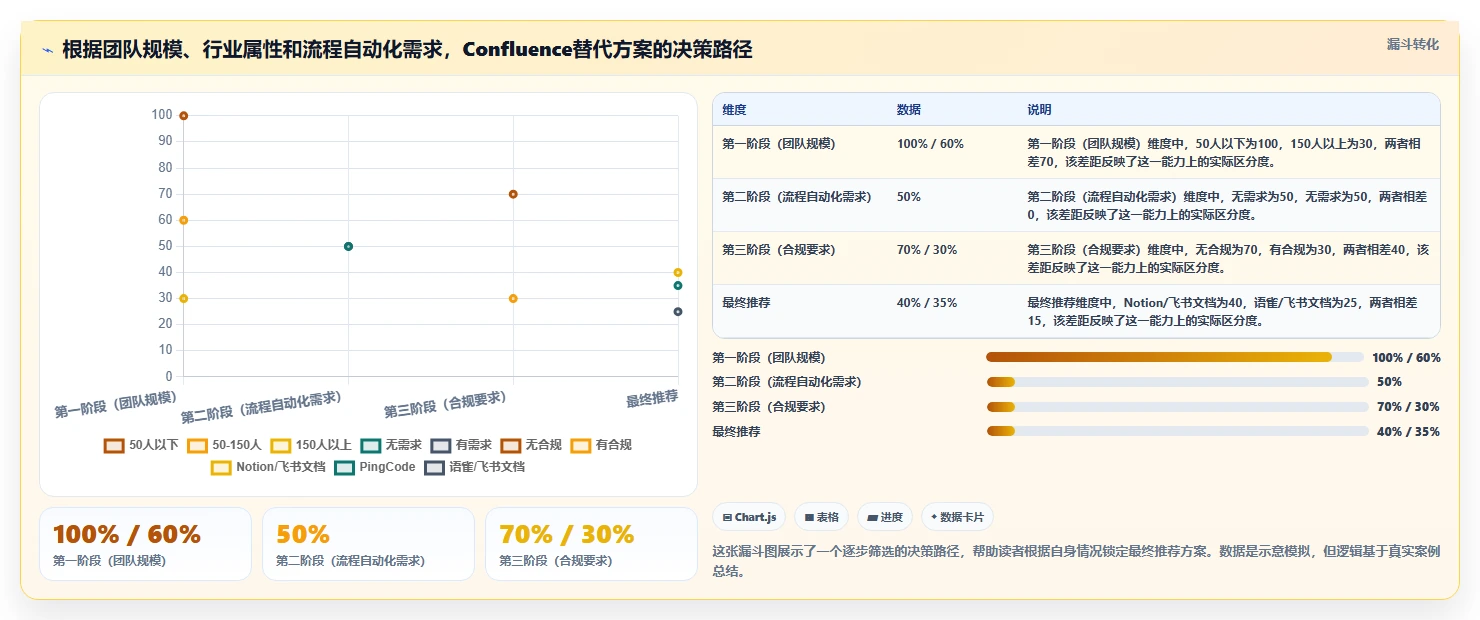This screenshot has height=620, width=1480.
Task: Click the 说明 column header
Action: (1039, 110)
